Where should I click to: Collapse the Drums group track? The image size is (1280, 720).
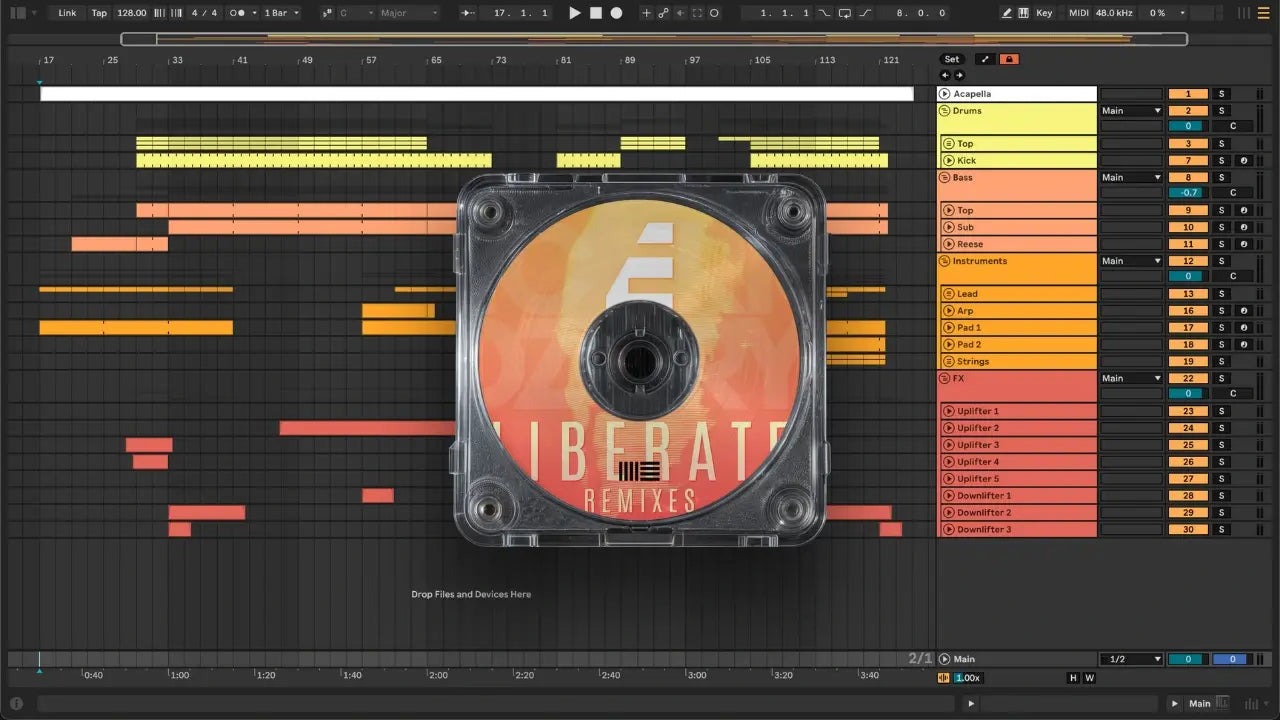pos(945,111)
